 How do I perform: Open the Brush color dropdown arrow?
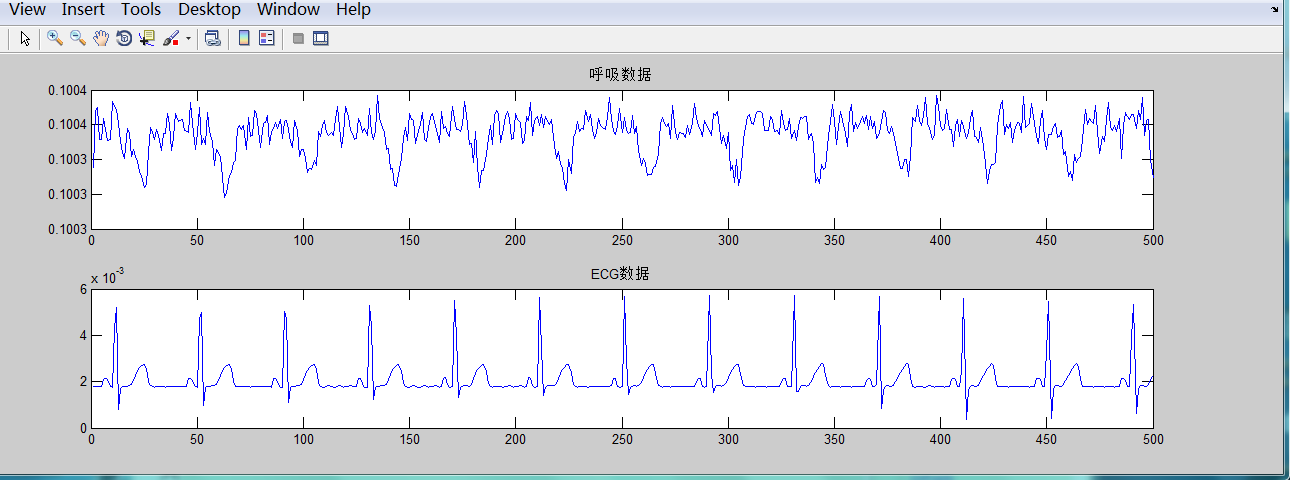click(188, 40)
